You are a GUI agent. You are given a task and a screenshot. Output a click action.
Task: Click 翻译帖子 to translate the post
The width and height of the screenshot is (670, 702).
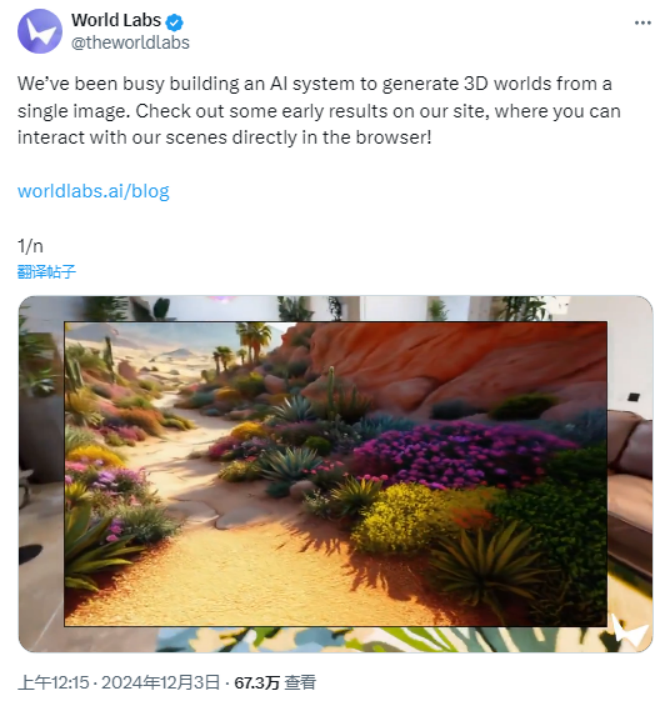click(x=47, y=272)
